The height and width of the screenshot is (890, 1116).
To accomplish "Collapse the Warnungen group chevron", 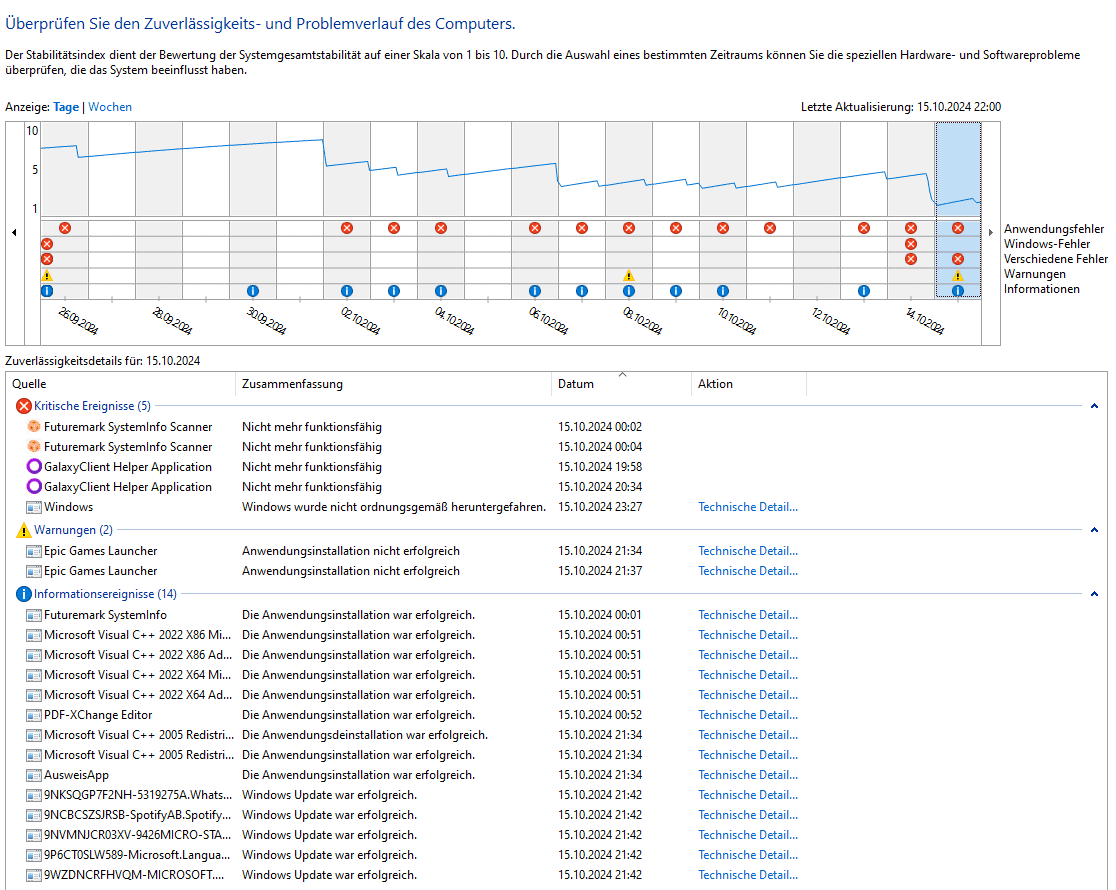I will [1094, 530].
